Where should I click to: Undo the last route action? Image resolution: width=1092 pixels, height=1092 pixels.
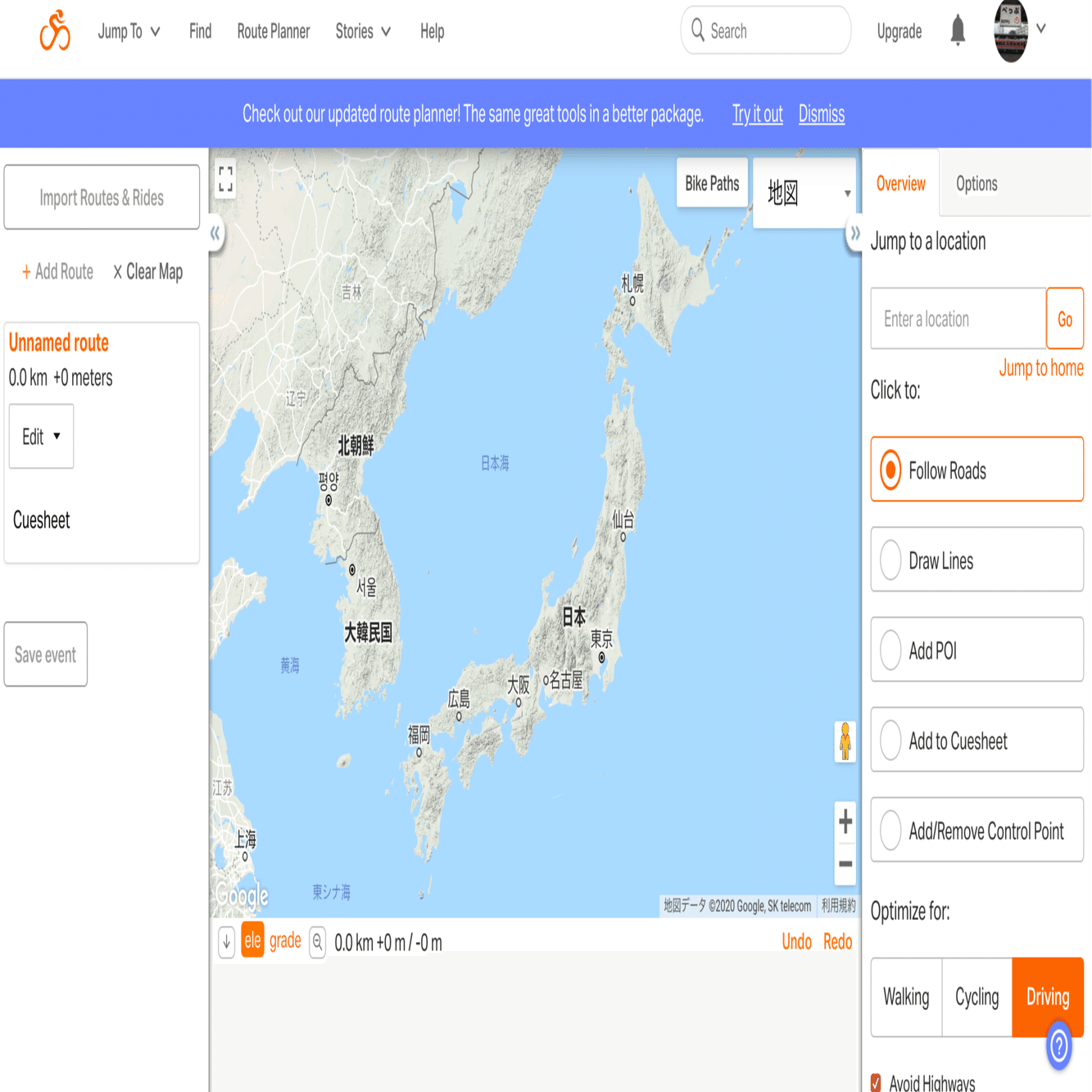[x=796, y=941]
